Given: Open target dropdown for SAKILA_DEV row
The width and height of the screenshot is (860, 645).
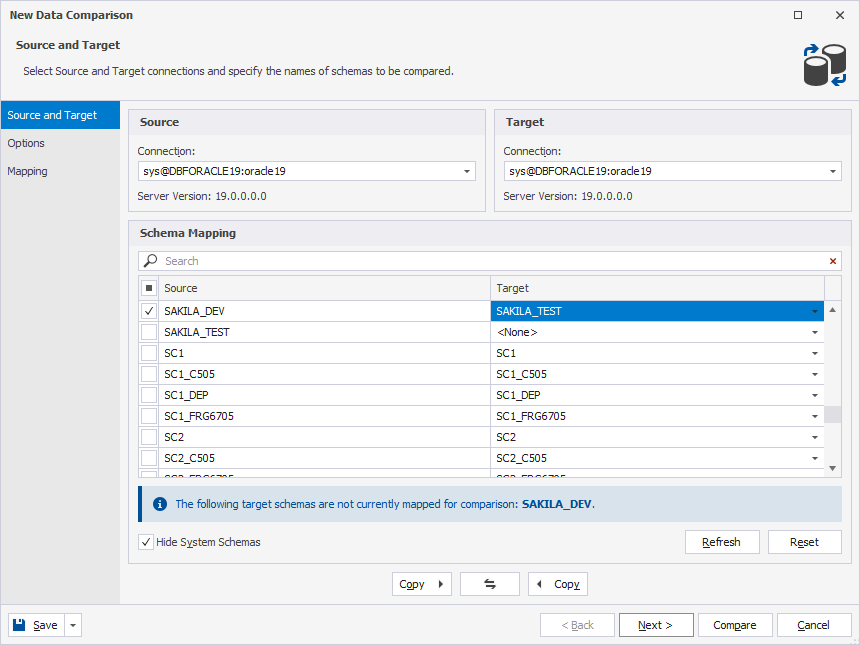Looking at the screenshot, I should pyautogui.click(x=814, y=311).
